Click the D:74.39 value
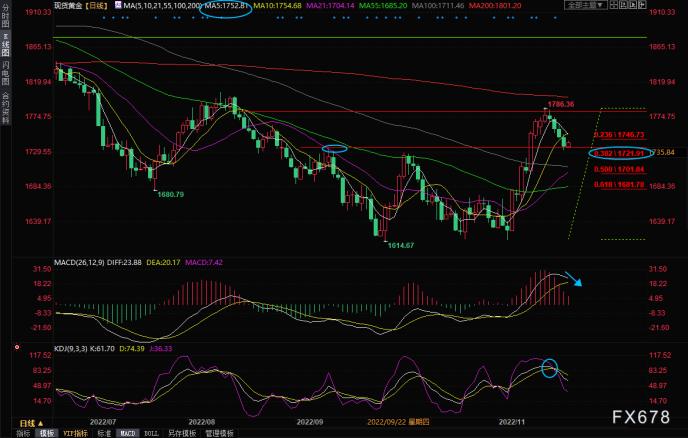 tap(132, 349)
